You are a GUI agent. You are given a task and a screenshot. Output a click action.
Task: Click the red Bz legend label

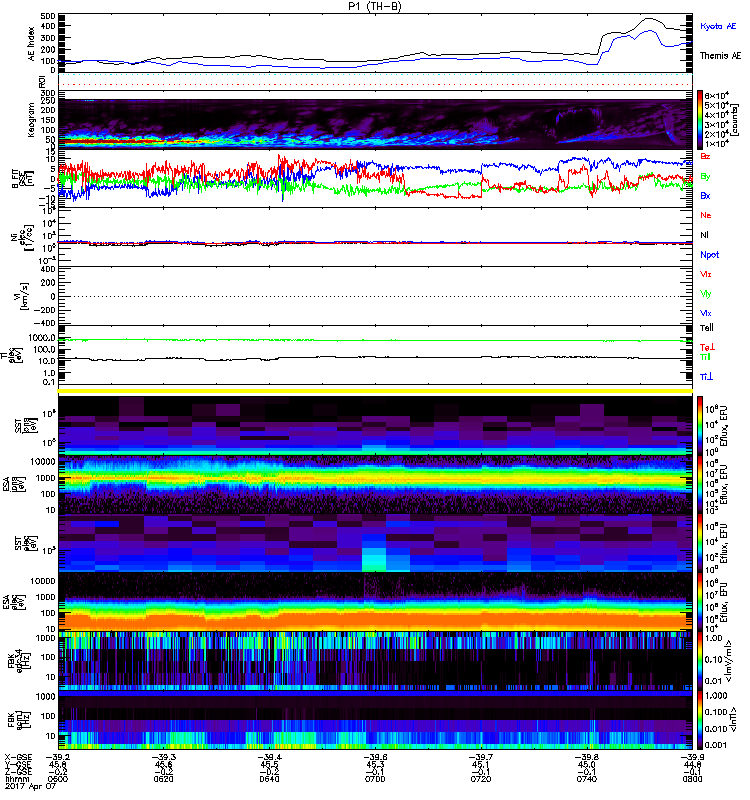[x=705, y=156]
